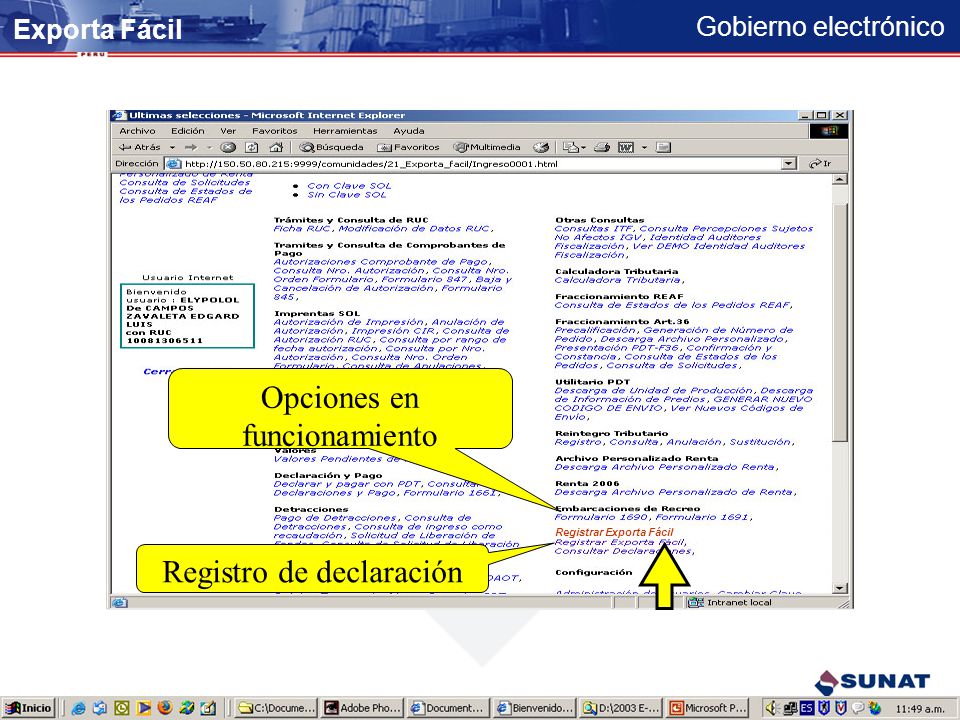Open the Edición menu

[x=187, y=131]
